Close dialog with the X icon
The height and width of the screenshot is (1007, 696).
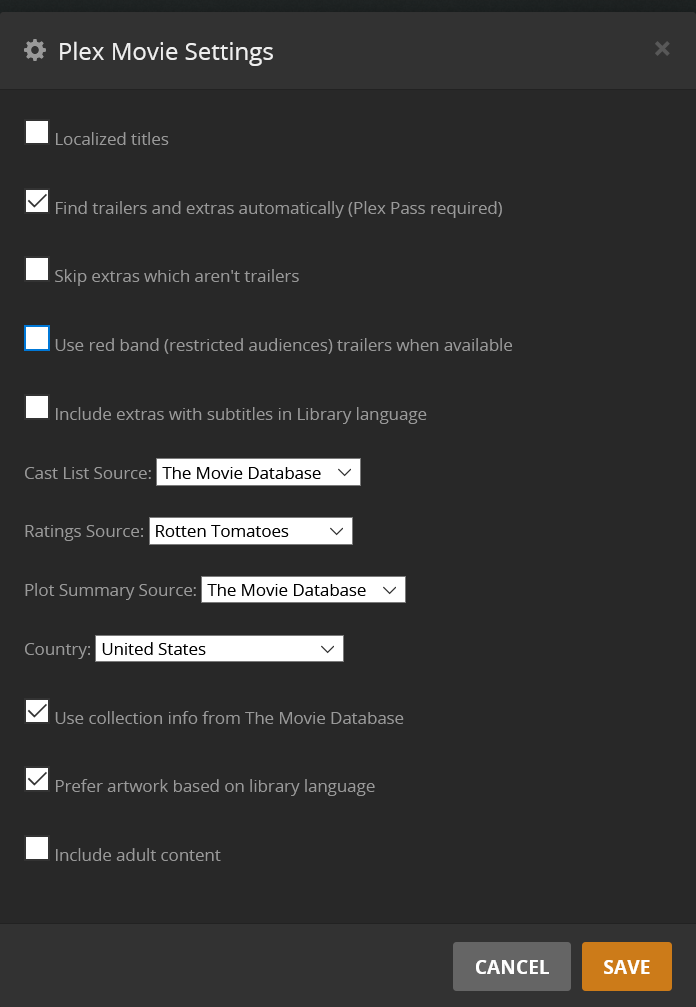point(661,48)
